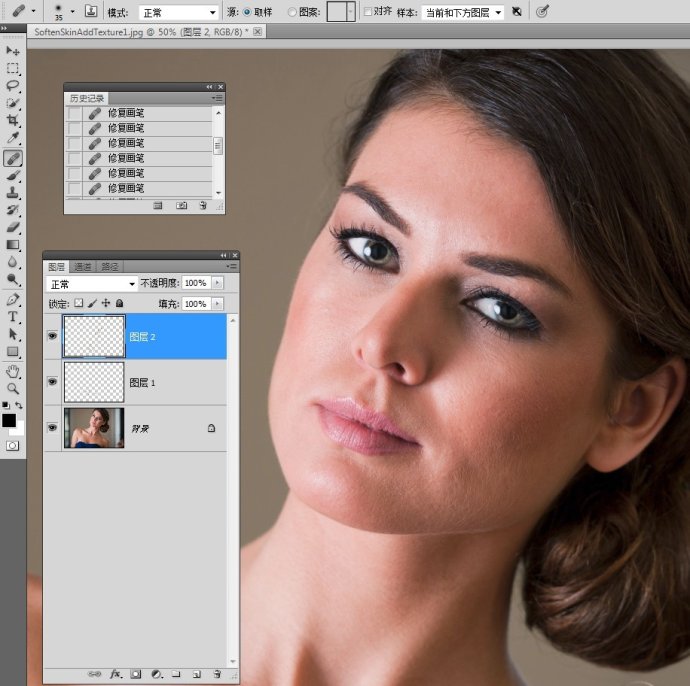This screenshot has width=690, height=686.
Task: Open the 模式 blend mode dropdown
Action: click(178, 12)
